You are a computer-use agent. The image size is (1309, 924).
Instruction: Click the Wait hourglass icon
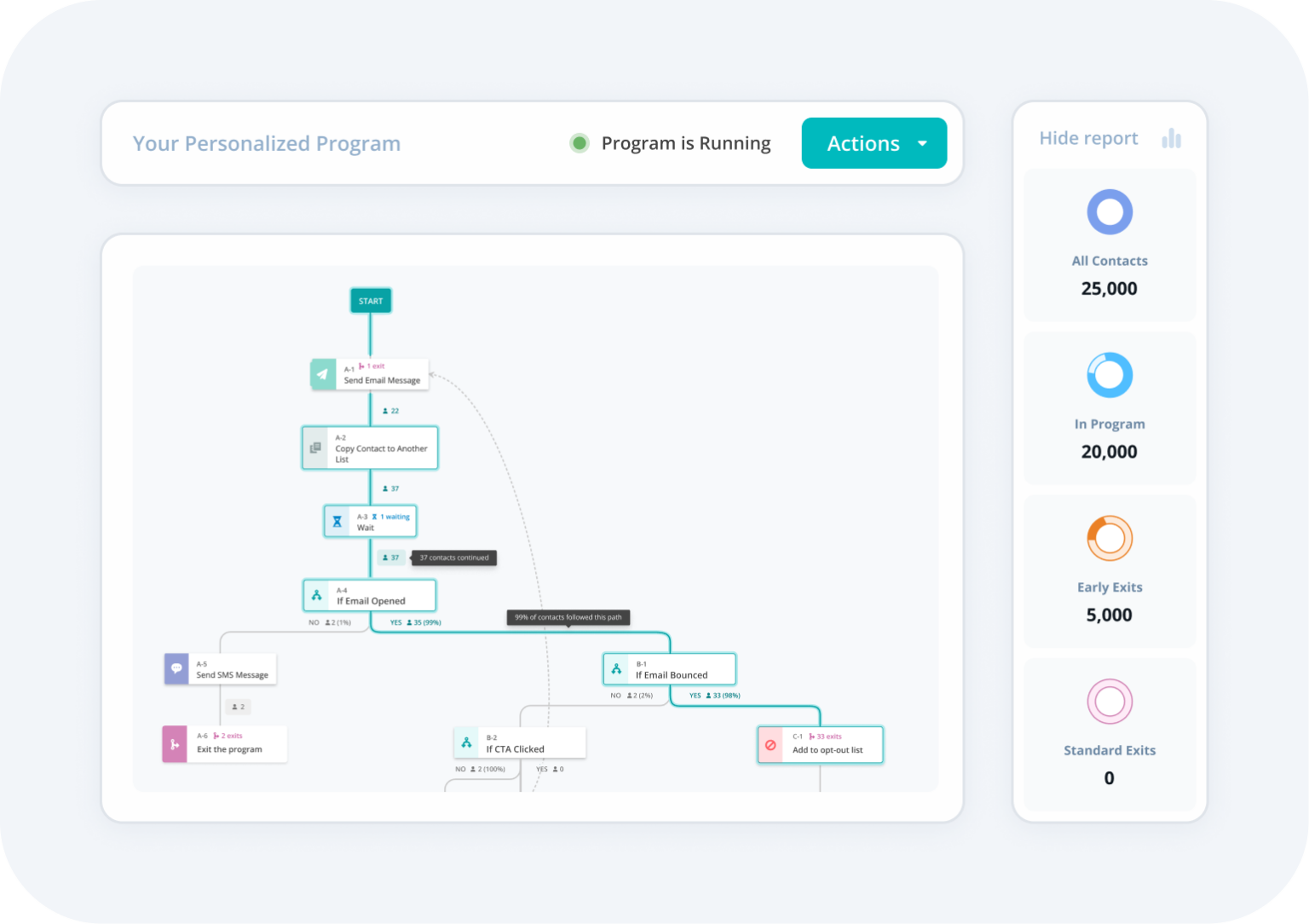337,522
